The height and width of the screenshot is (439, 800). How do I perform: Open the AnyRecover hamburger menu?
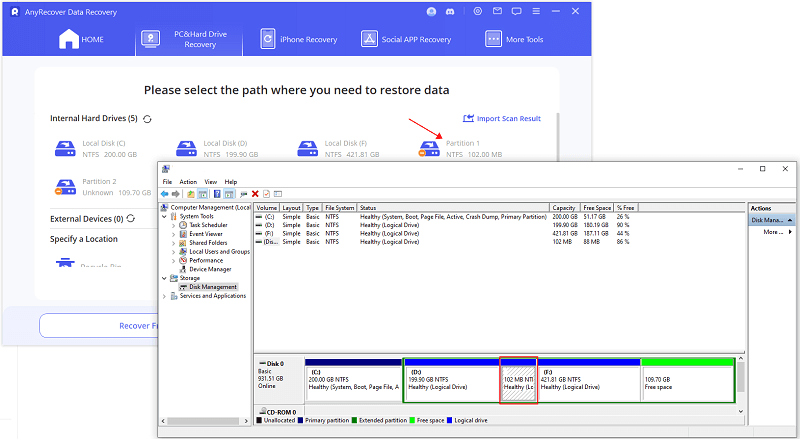point(538,11)
